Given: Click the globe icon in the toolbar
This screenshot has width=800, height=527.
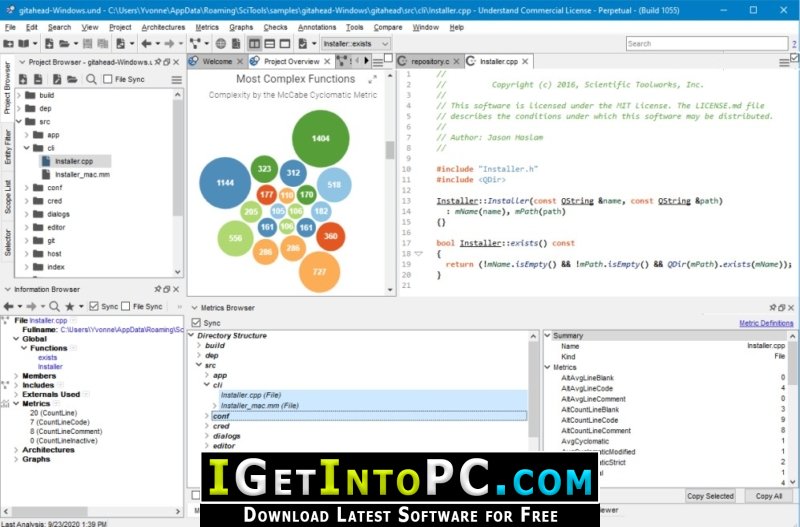Looking at the screenshot, I should pyautogui.click(x=221, y=44).
